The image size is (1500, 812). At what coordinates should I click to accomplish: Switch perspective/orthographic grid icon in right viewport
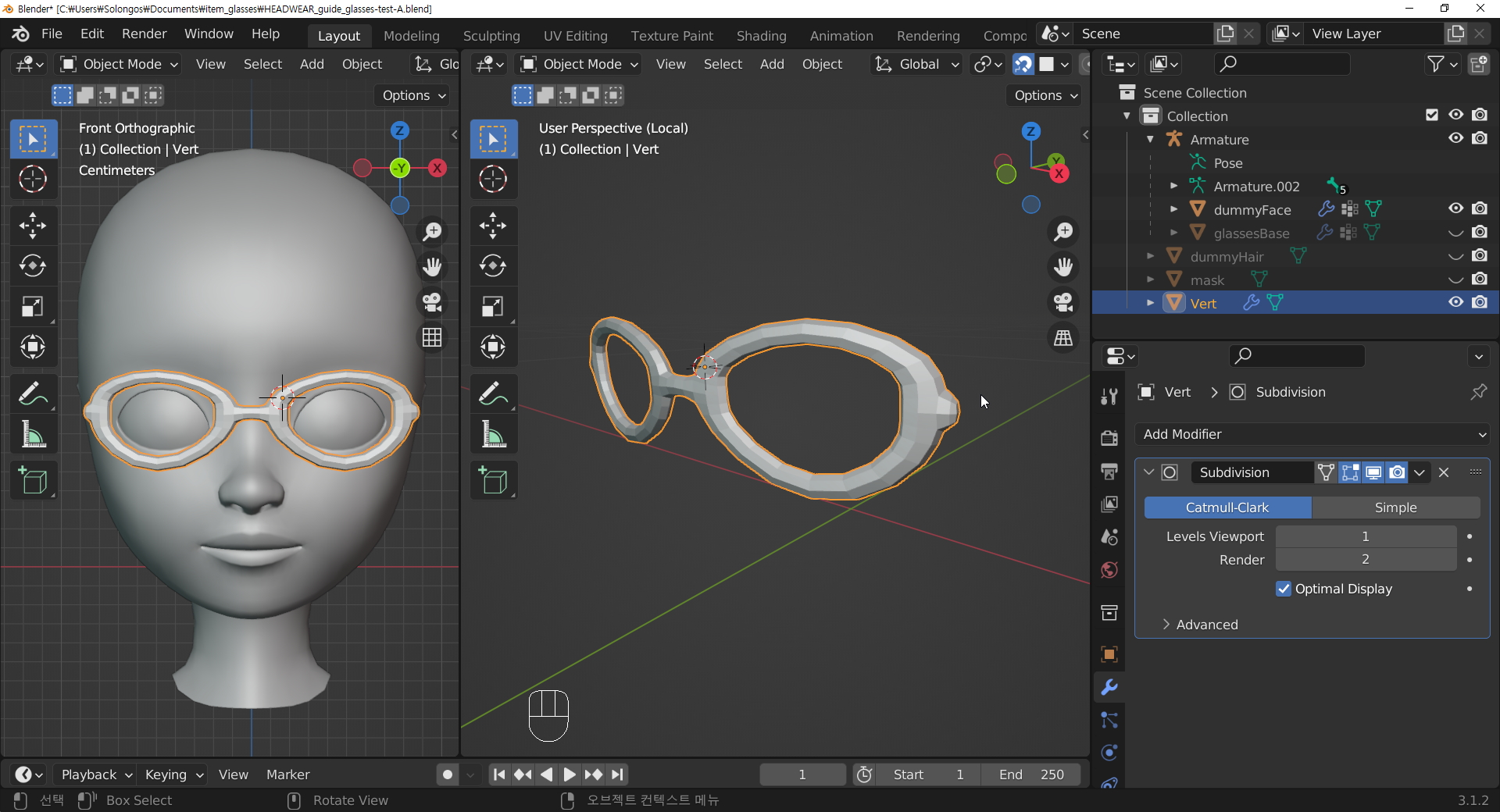point(1063,337)
